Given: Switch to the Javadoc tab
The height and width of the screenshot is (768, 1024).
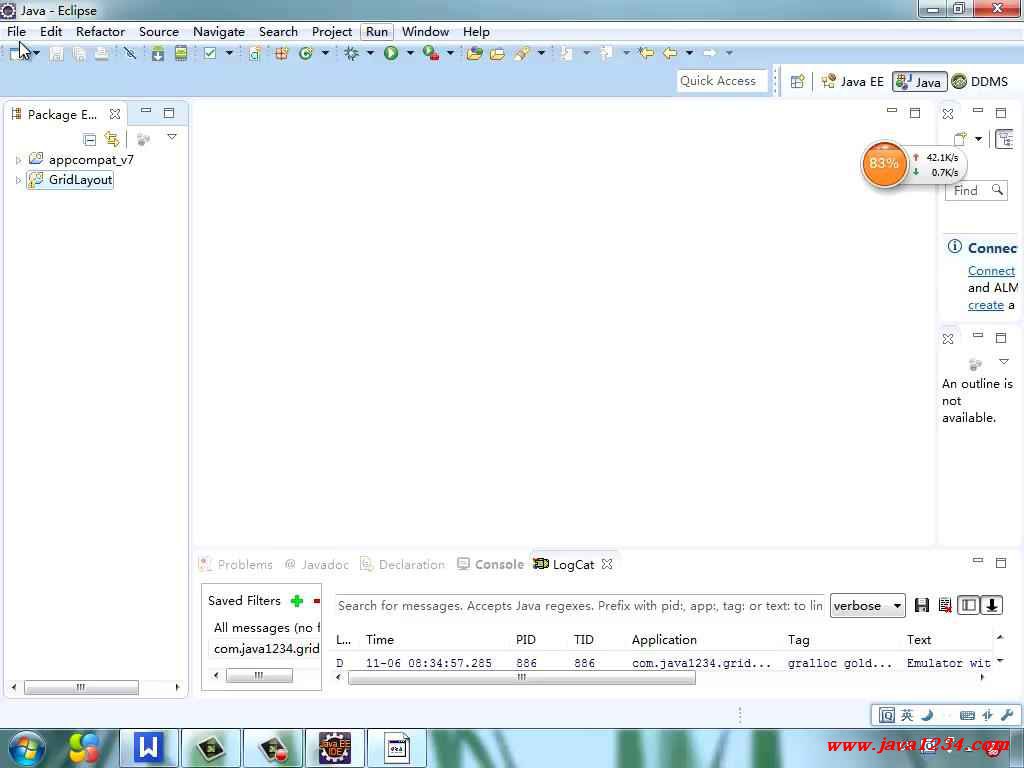Looking at the screenshot, I should (x=316, y=565).
